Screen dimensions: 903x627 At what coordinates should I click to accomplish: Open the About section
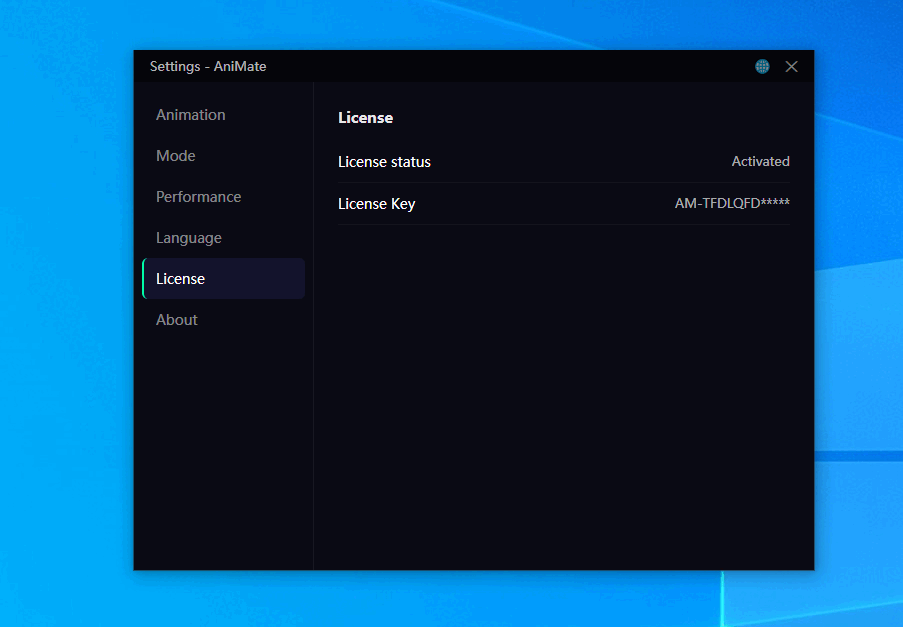point(223,320)
